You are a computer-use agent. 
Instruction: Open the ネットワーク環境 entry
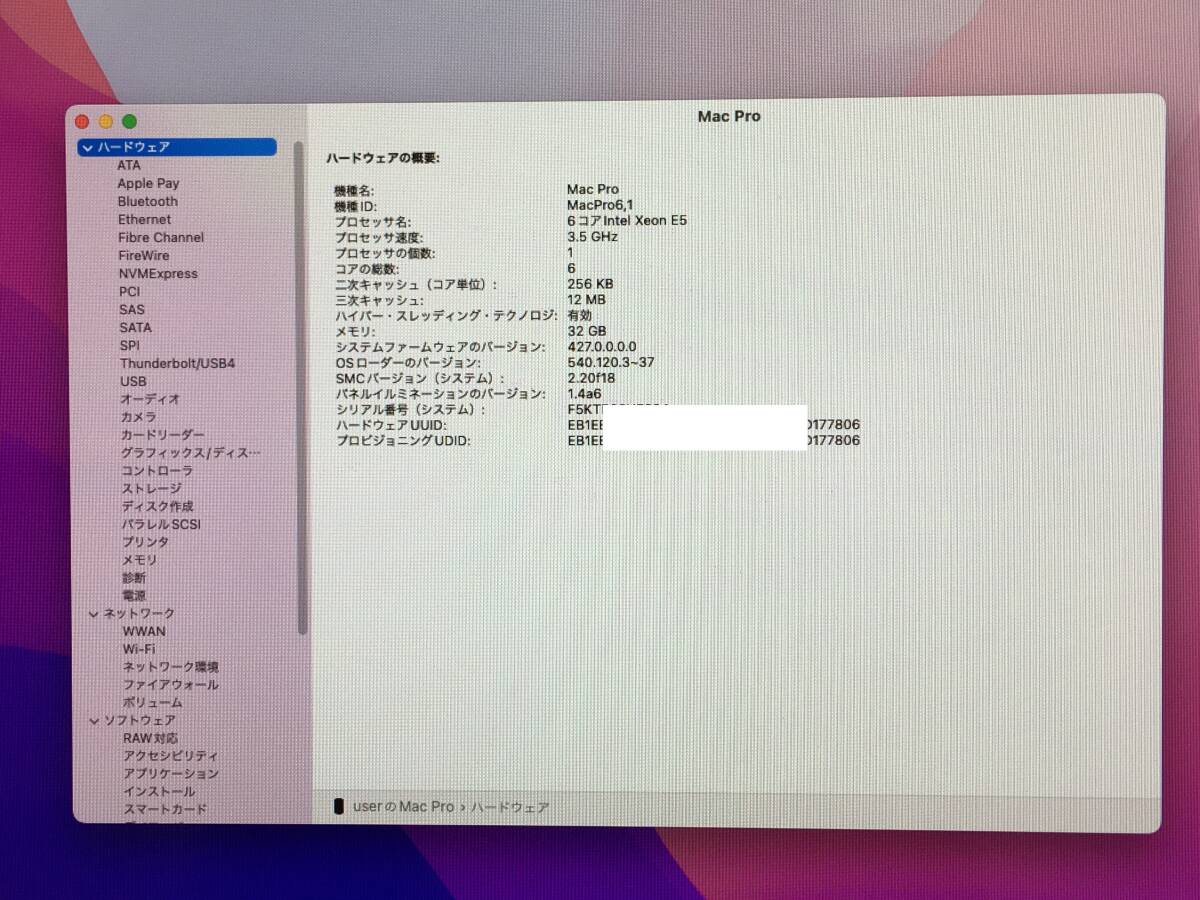(x=170, y=667)
